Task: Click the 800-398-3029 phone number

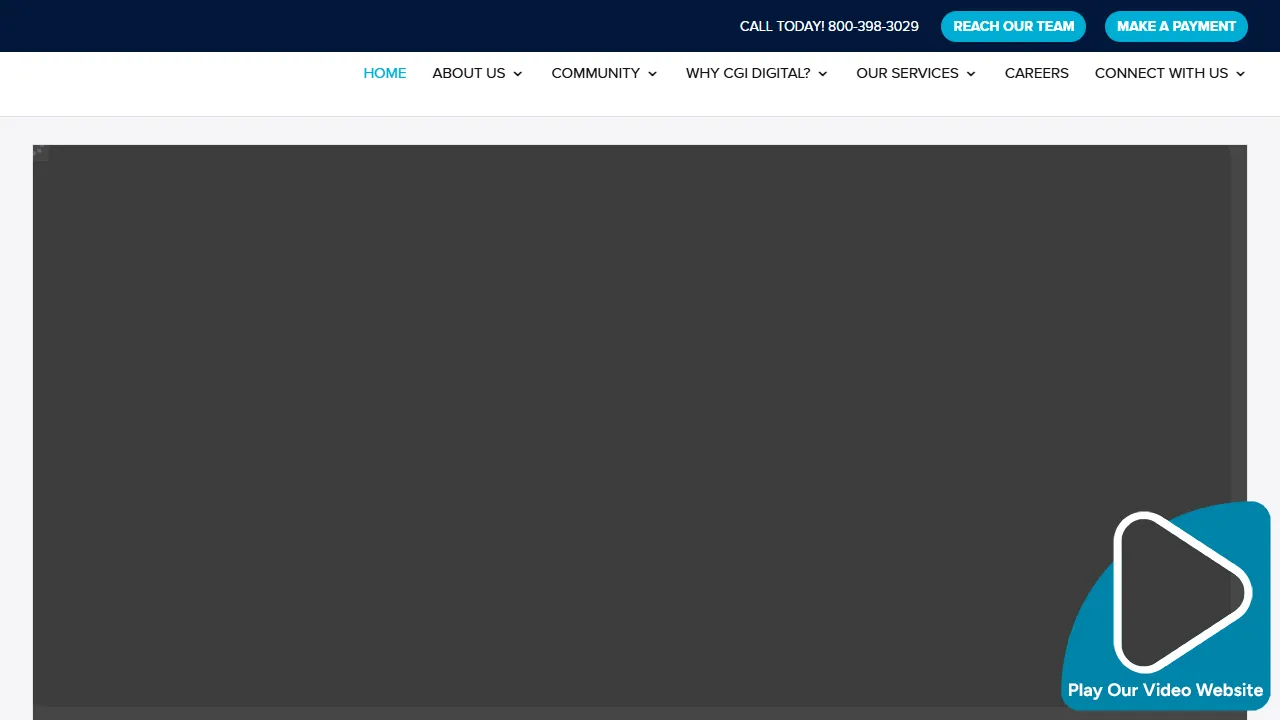Action: point(872,26)
